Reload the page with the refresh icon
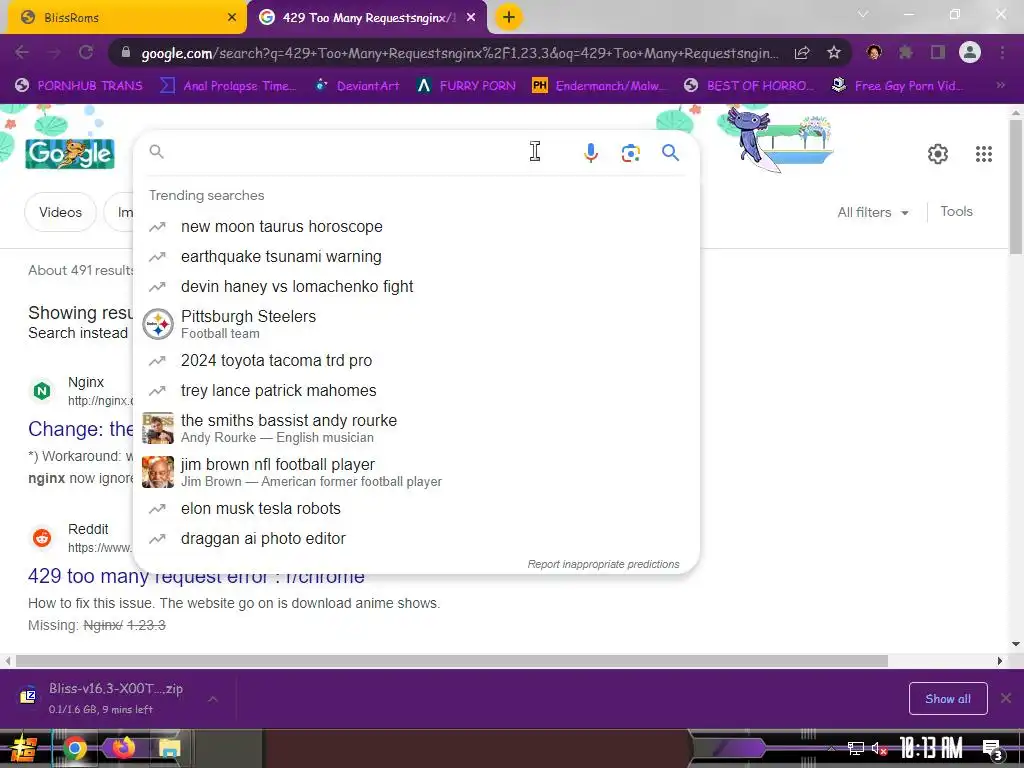1024x768 pixels. click(86, 52)
